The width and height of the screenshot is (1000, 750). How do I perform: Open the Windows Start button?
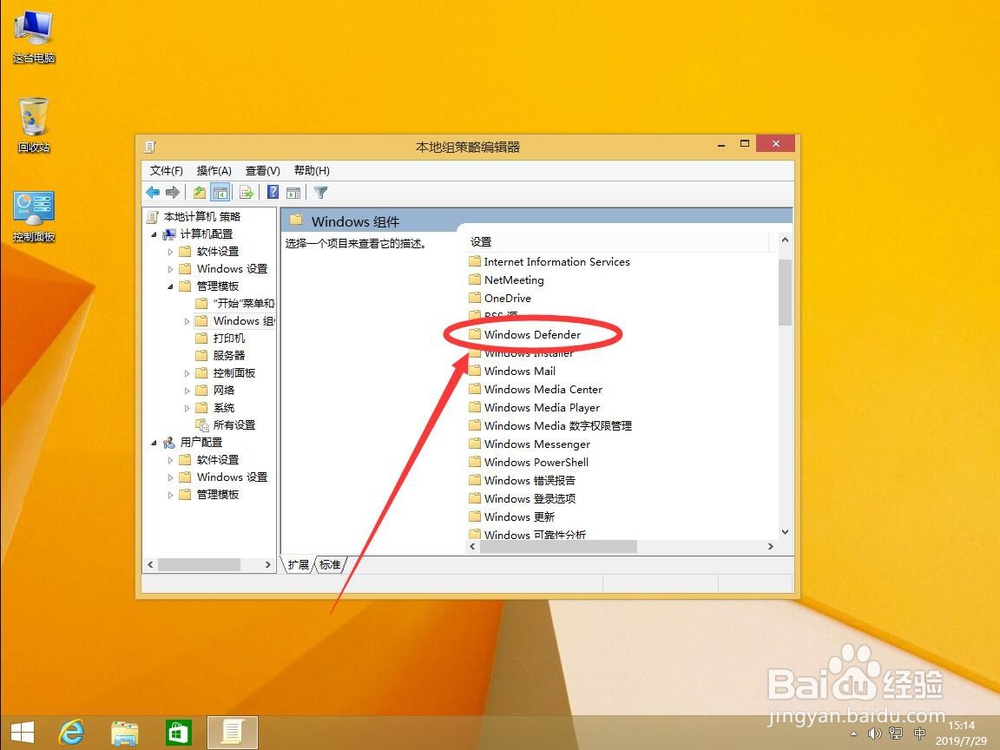(22, 733)
